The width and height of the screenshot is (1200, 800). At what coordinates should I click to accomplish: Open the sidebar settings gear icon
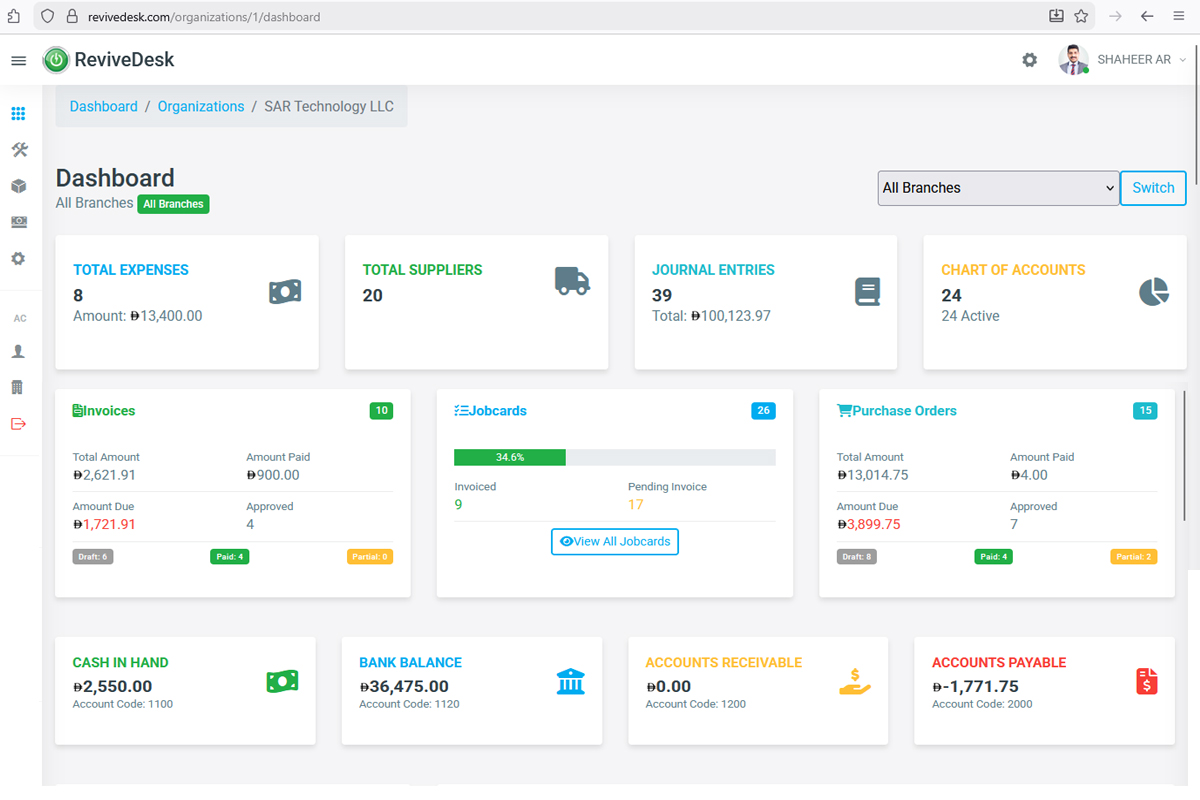(x=18, y=258)
